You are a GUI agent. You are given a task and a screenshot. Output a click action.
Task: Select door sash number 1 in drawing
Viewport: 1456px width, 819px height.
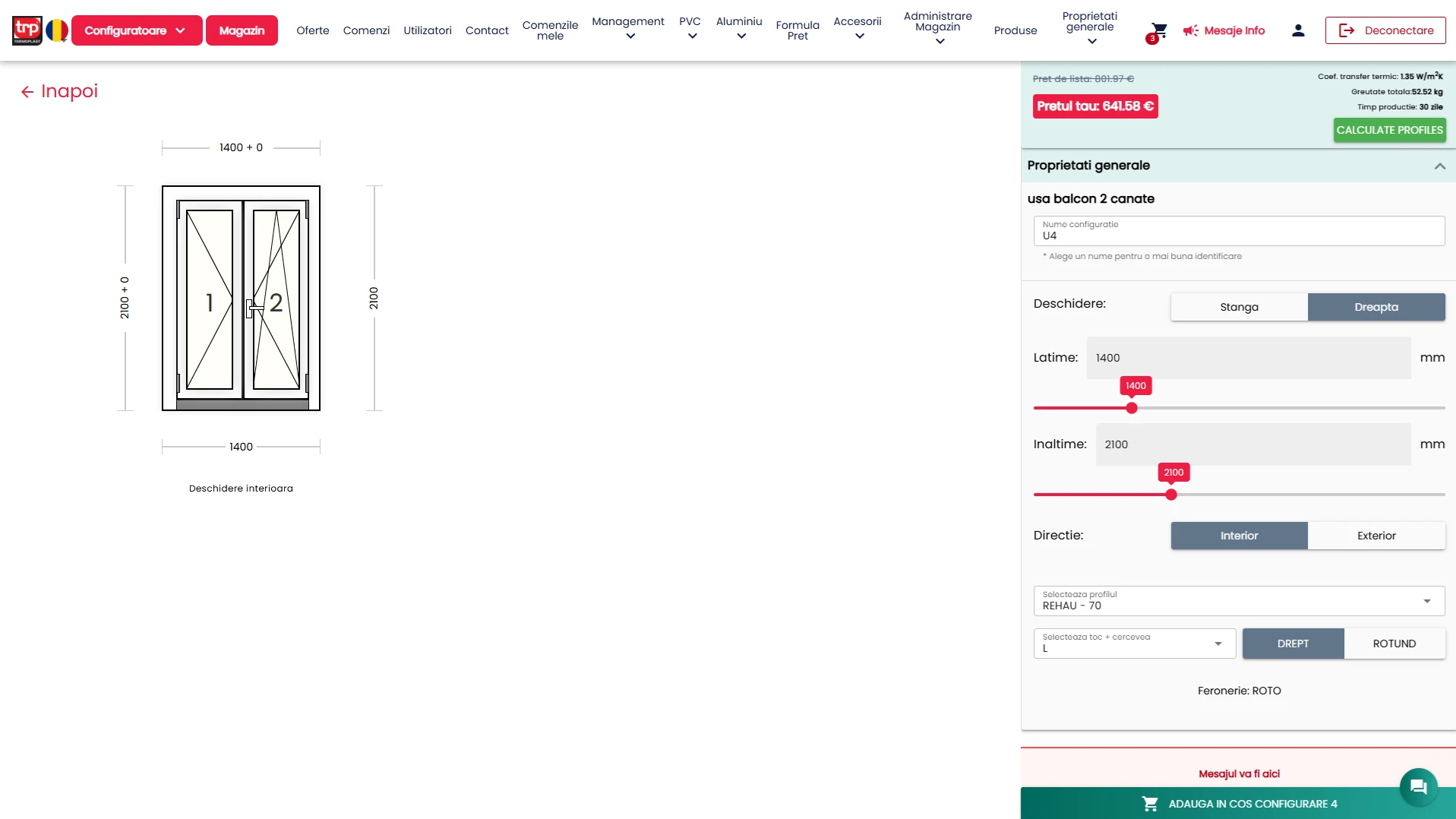click(x=209, y=302)
